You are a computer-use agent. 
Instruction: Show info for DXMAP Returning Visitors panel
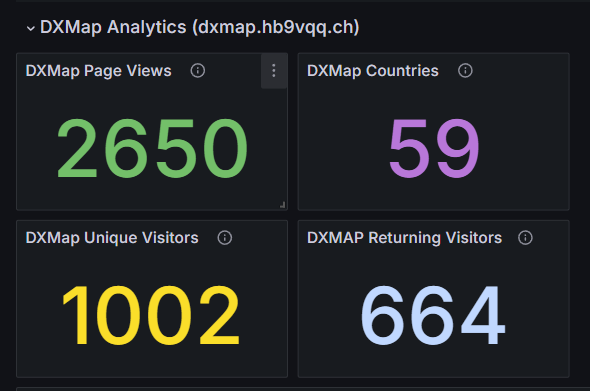[x=525, y=237]
